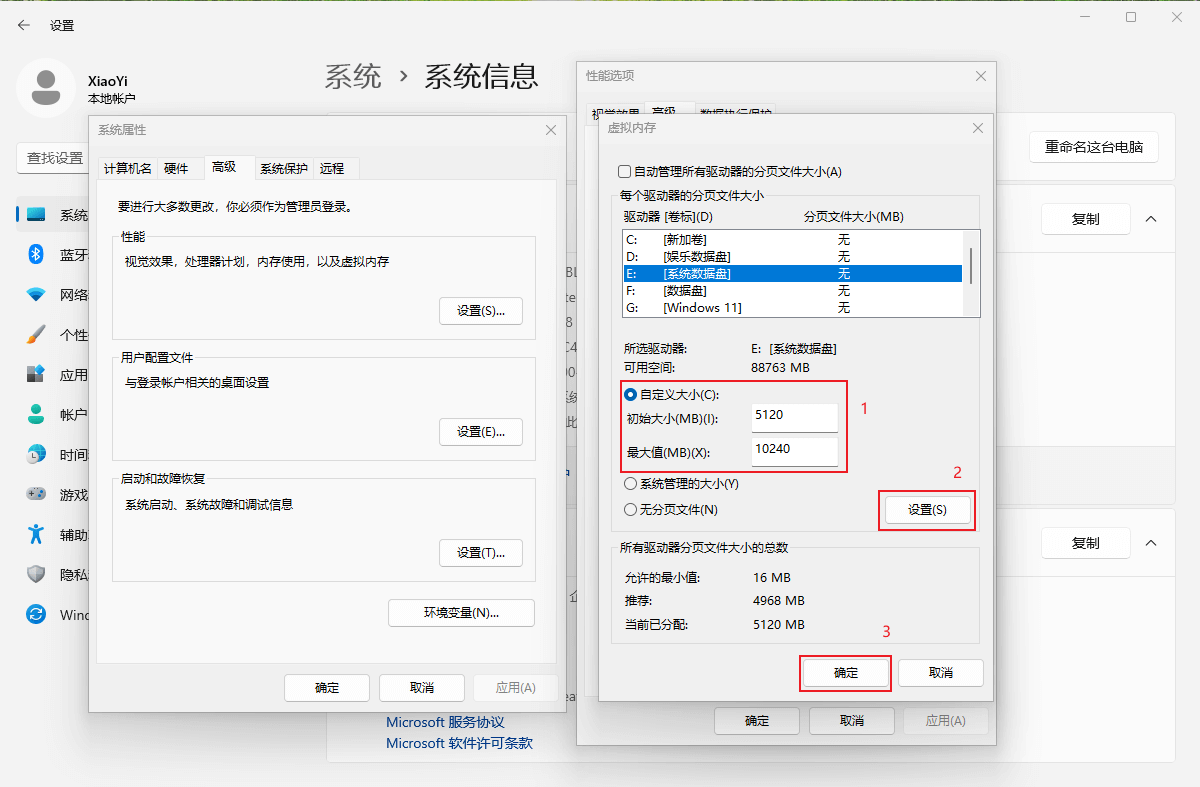
Task: Open the 辅助功能 sidebar icon
Action: click(35, 534)
